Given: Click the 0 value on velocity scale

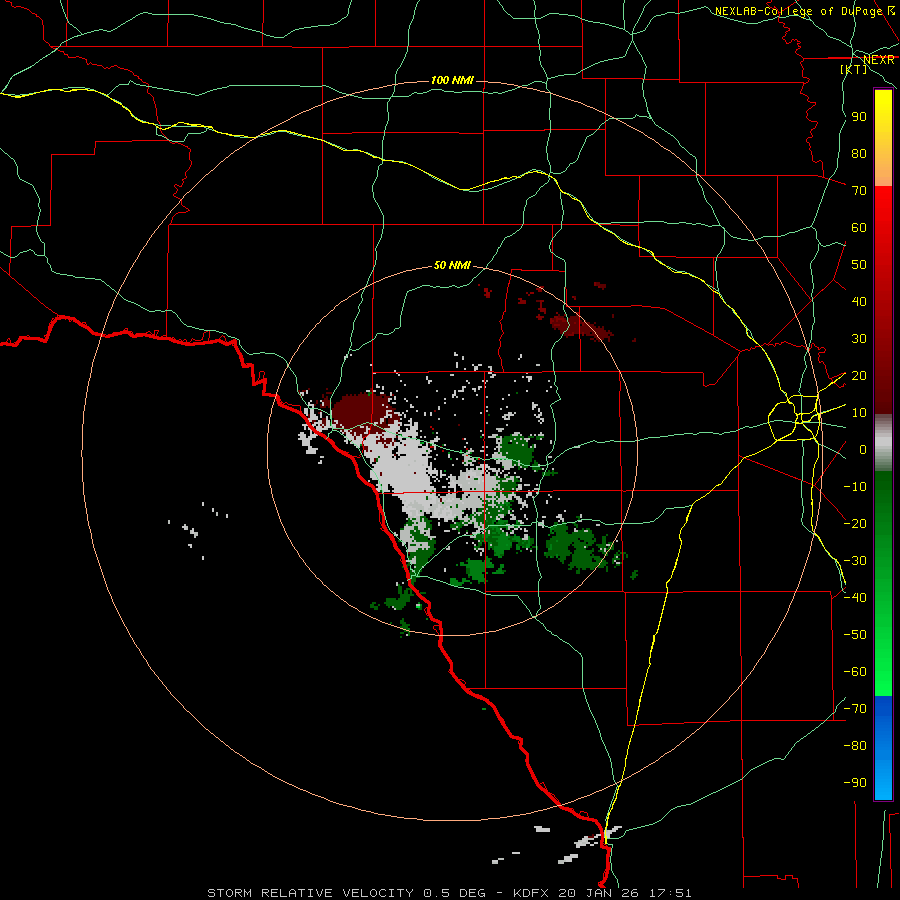Looking at the screenshot, I should (x=863, y=449).
